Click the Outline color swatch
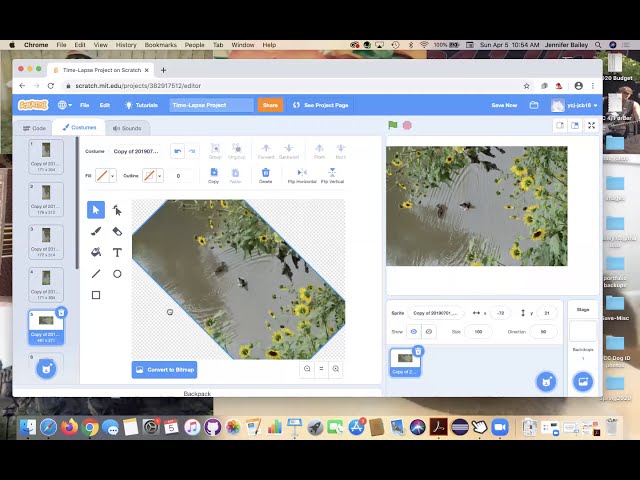This screenshot has width=640, height=480. [x=149, y=176]
